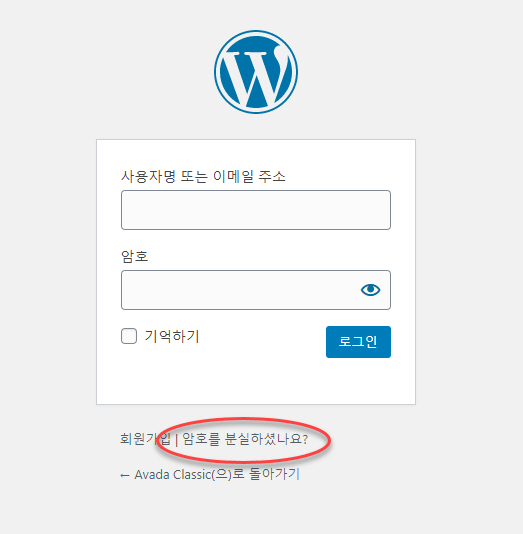Viewport: 523px width, 534px height.
Task: Focus the 사용자명 또는 이메일 주소 input field
Action: (256, 210)
